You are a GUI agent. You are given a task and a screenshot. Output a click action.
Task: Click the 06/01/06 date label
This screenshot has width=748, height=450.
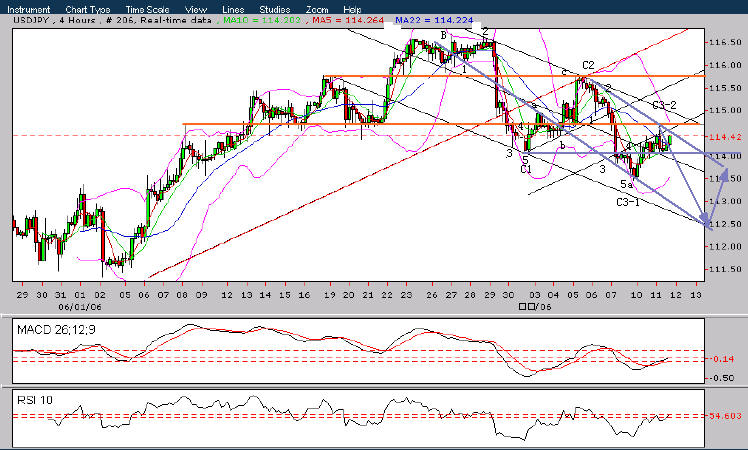[80, 307]
